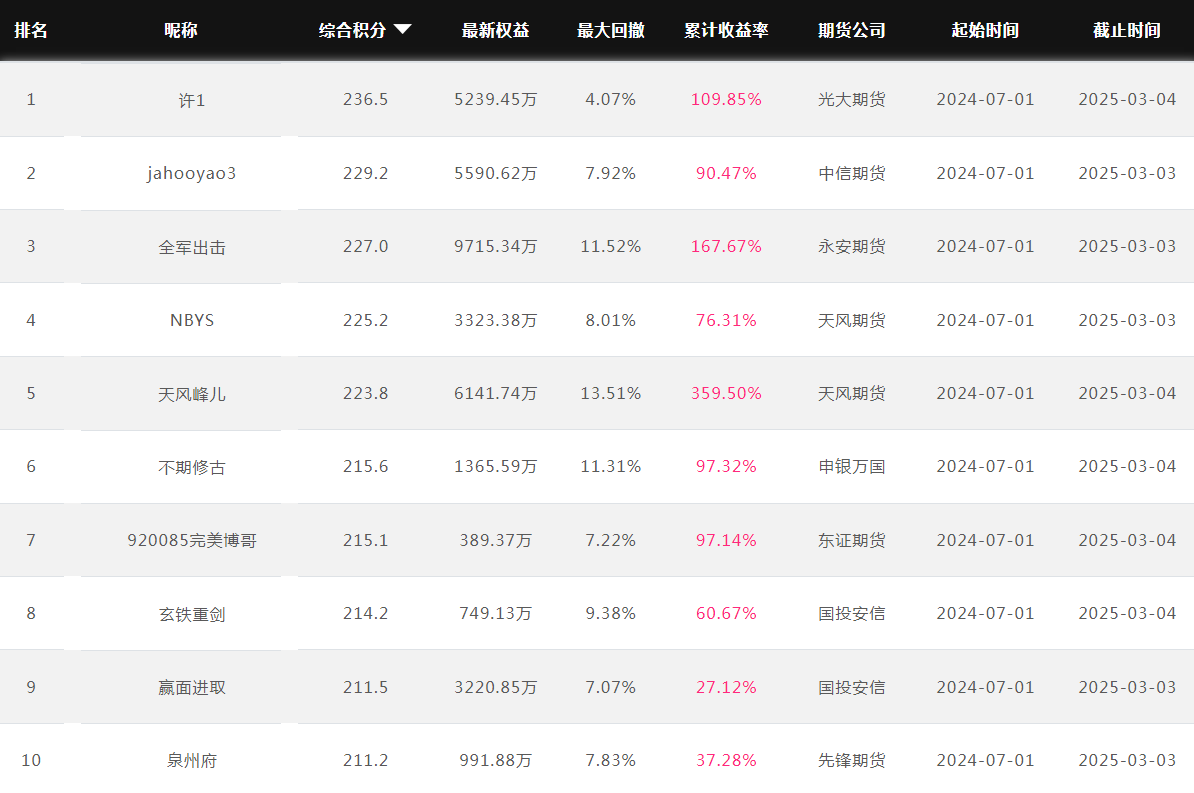Image resolution: width=1194 pixels, height=793 pixels.
Task: Click cumulative return 37.28%
Action: click(x=726, y=760)
